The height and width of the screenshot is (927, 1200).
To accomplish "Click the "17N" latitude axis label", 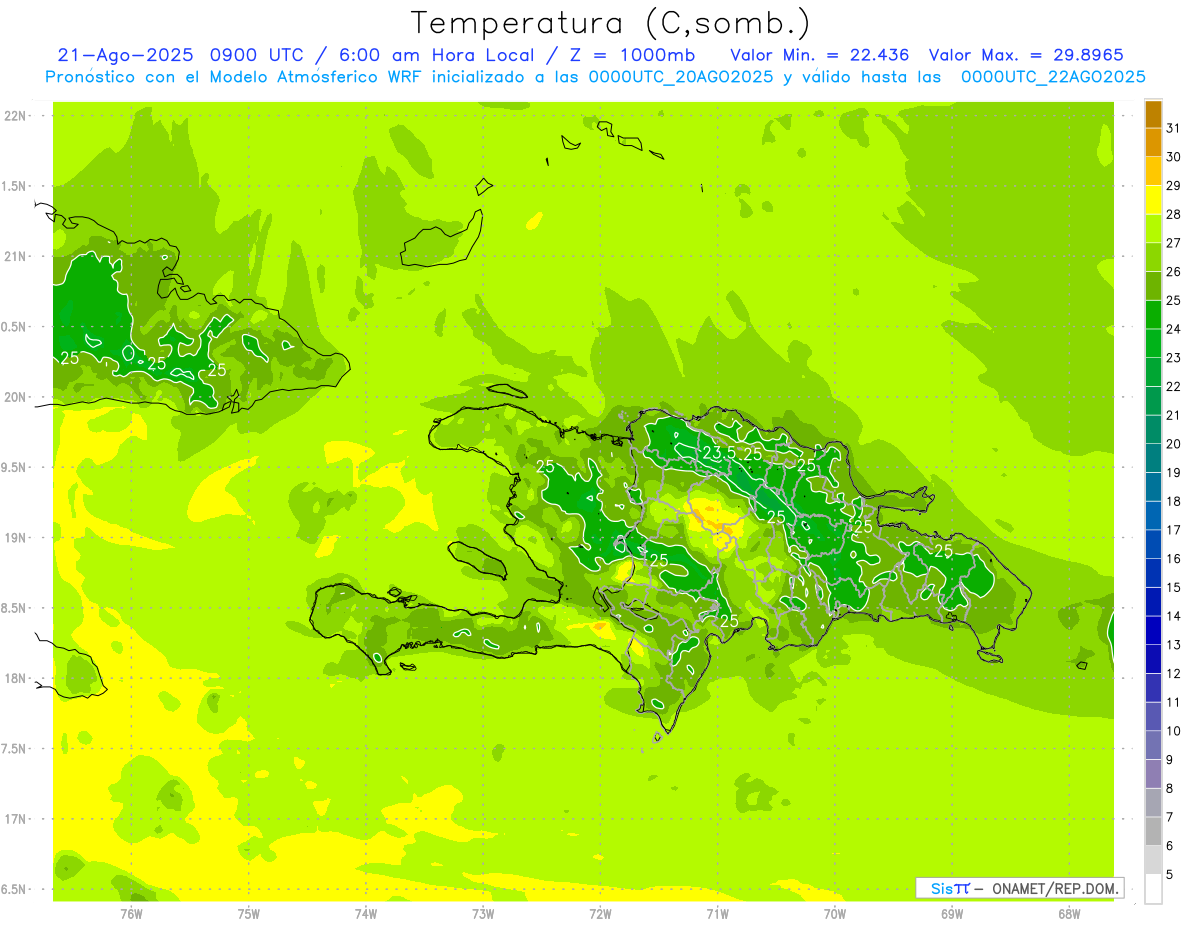I will coord(15,819).
